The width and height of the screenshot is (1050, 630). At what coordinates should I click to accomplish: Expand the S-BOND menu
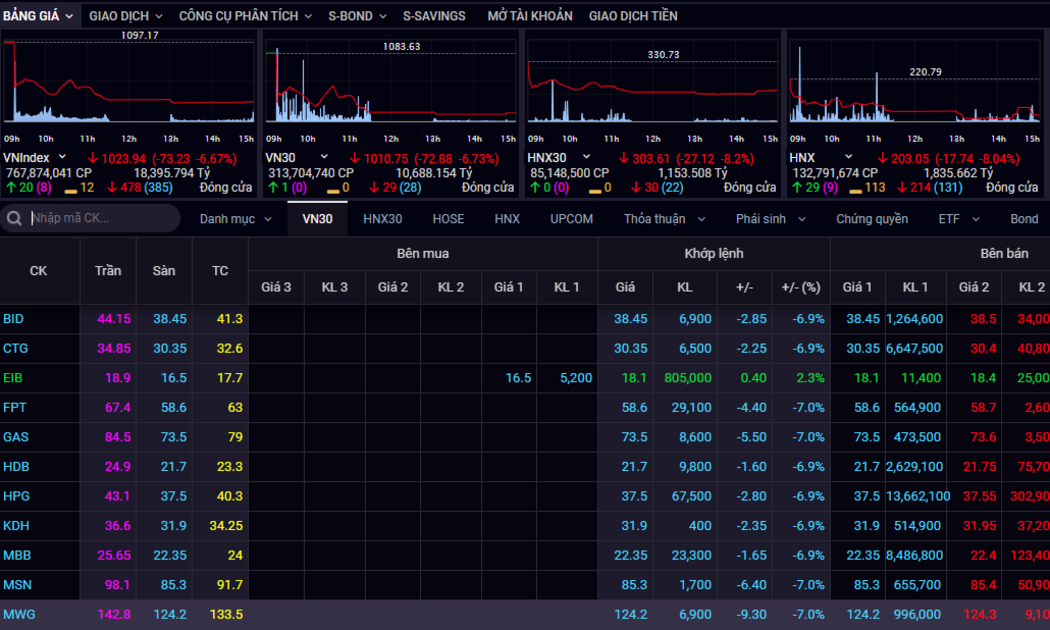coord(356,16)
